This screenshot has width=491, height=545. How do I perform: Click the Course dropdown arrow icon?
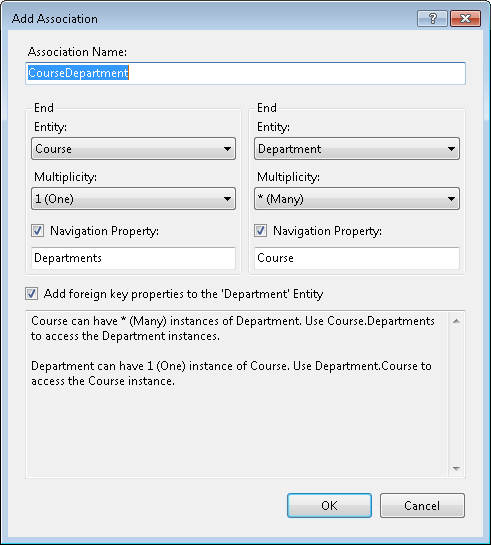[227, 149]
